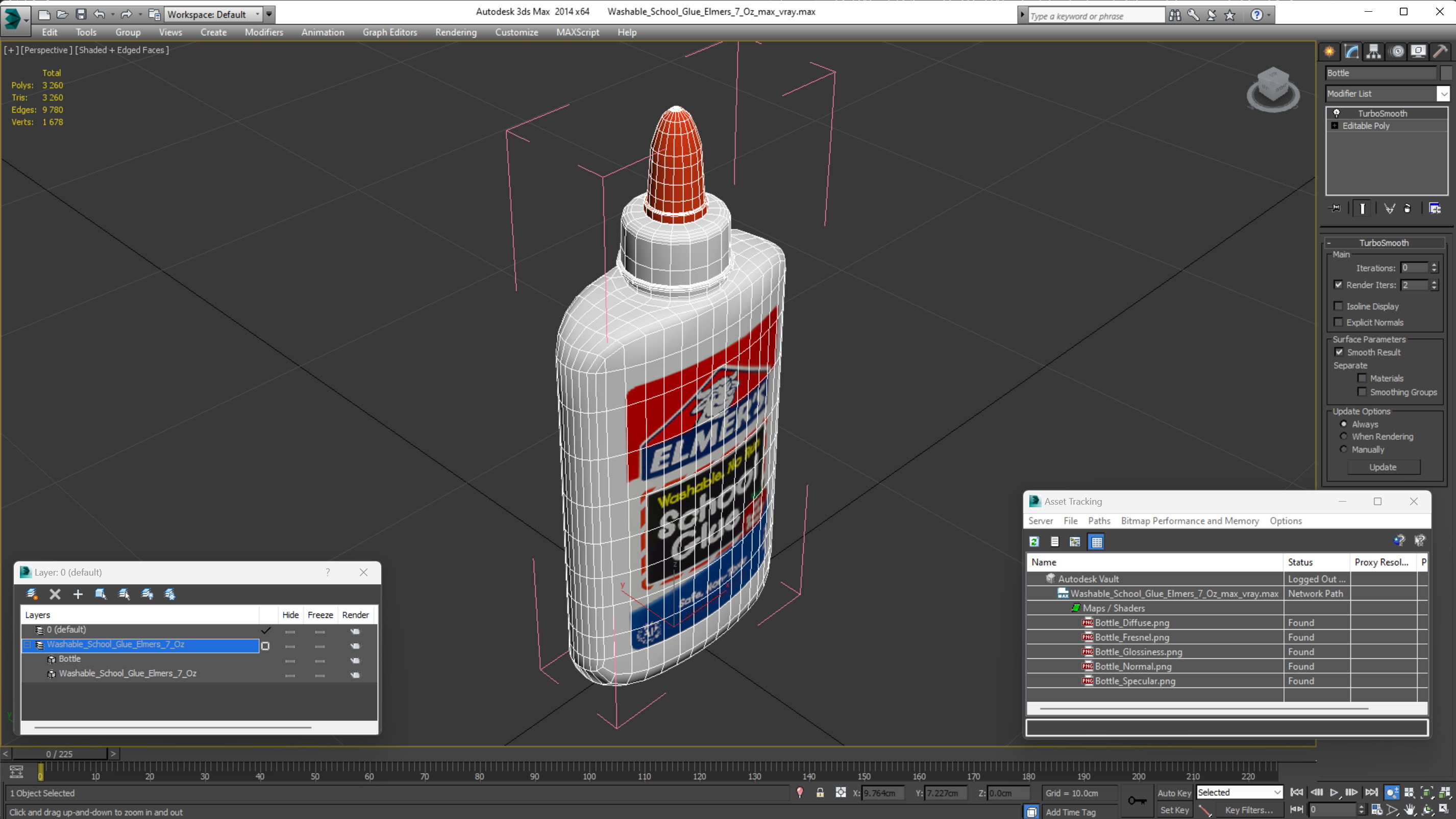Toggle Show End Result in modifier stack
This screenshot has height=819, width=1456.
pos(1362,208)
